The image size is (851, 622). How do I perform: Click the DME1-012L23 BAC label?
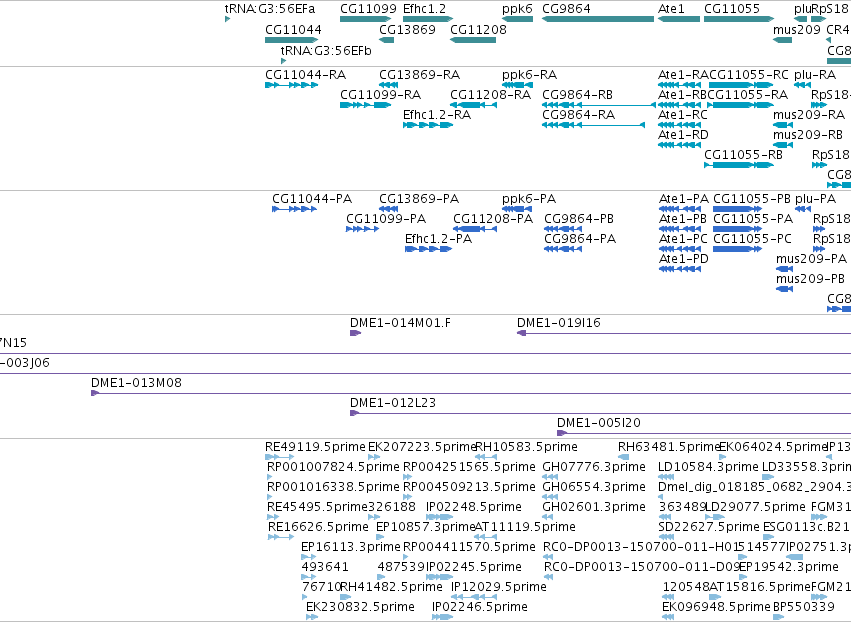tap(393, 403)
